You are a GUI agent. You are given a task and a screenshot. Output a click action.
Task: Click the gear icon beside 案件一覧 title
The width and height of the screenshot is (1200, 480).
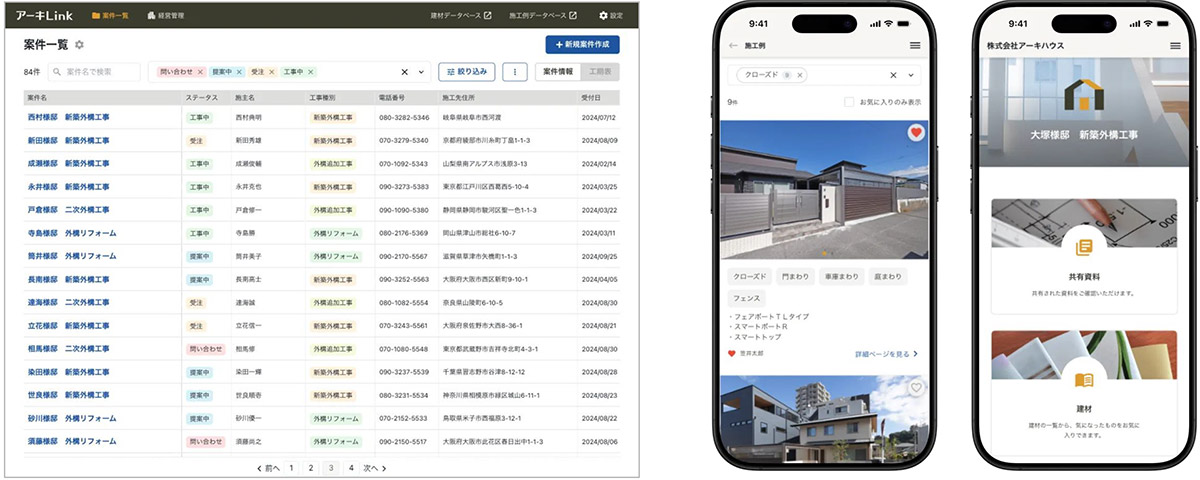(80, 45)
